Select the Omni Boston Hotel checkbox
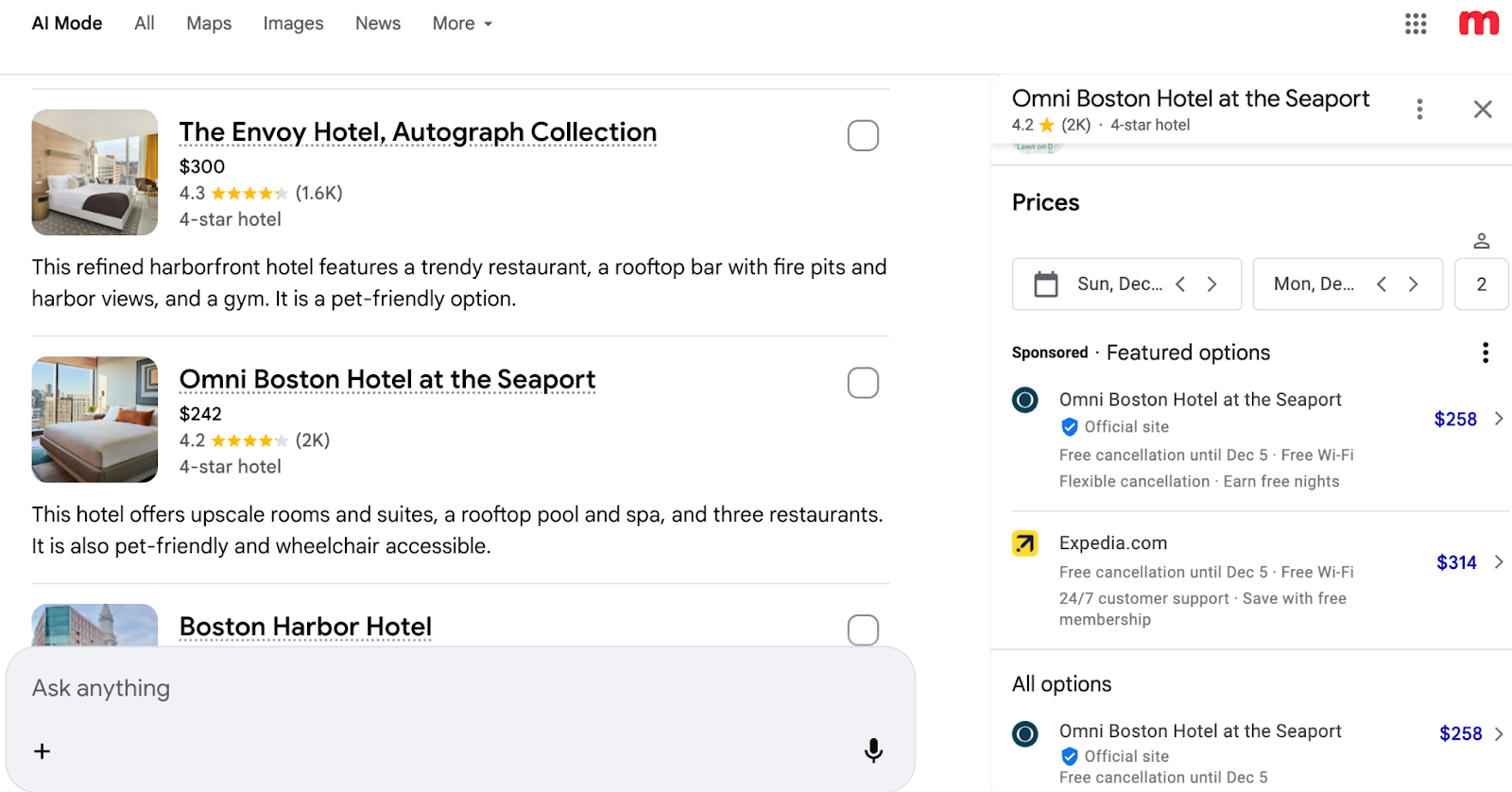This screenshot has width=1512, height=792. (863, 384)
